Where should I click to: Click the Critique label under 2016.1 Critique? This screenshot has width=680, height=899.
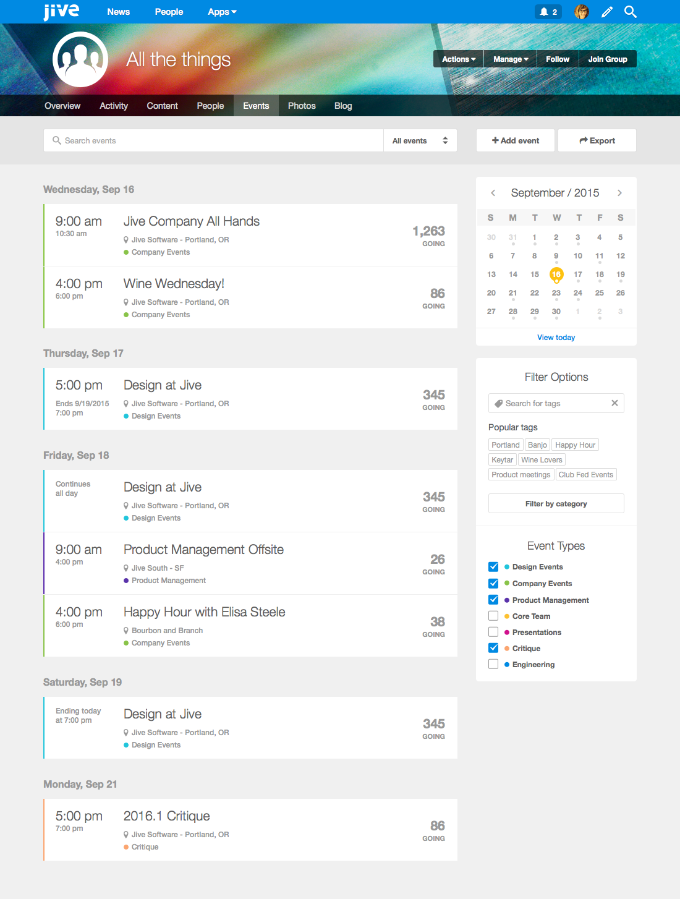click(144, 847)
